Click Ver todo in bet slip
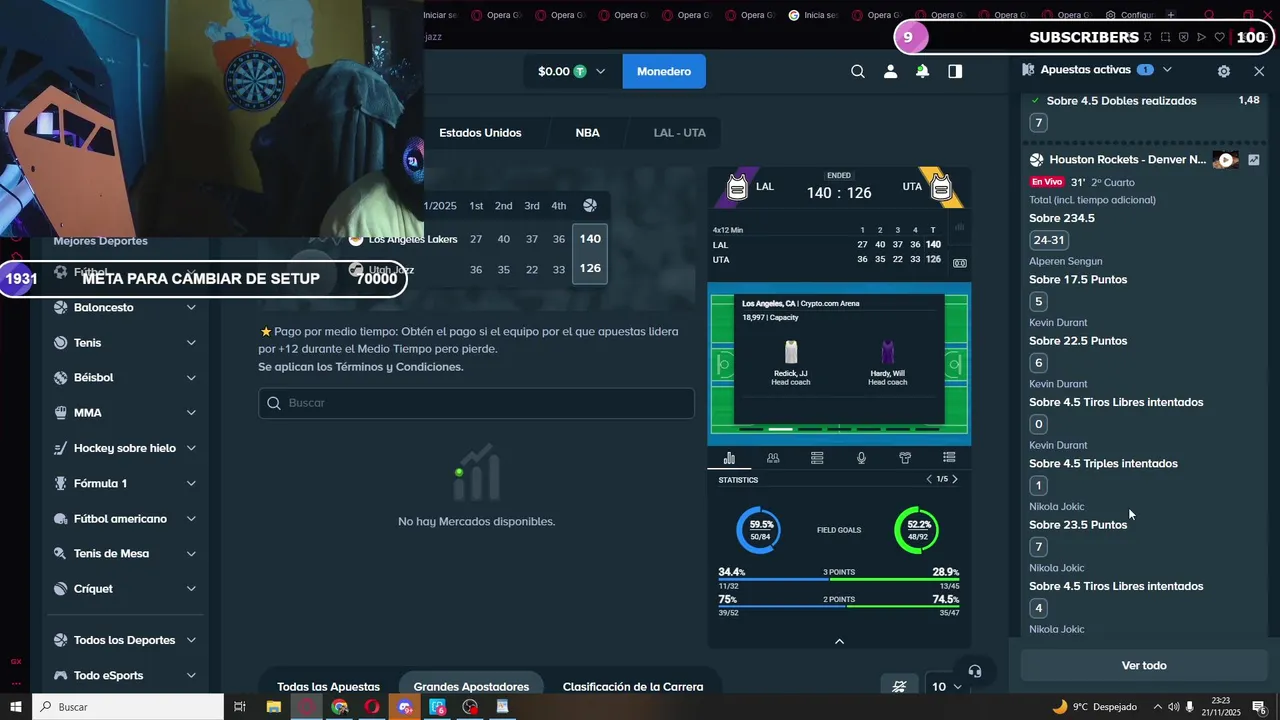 pos(1144,665)
